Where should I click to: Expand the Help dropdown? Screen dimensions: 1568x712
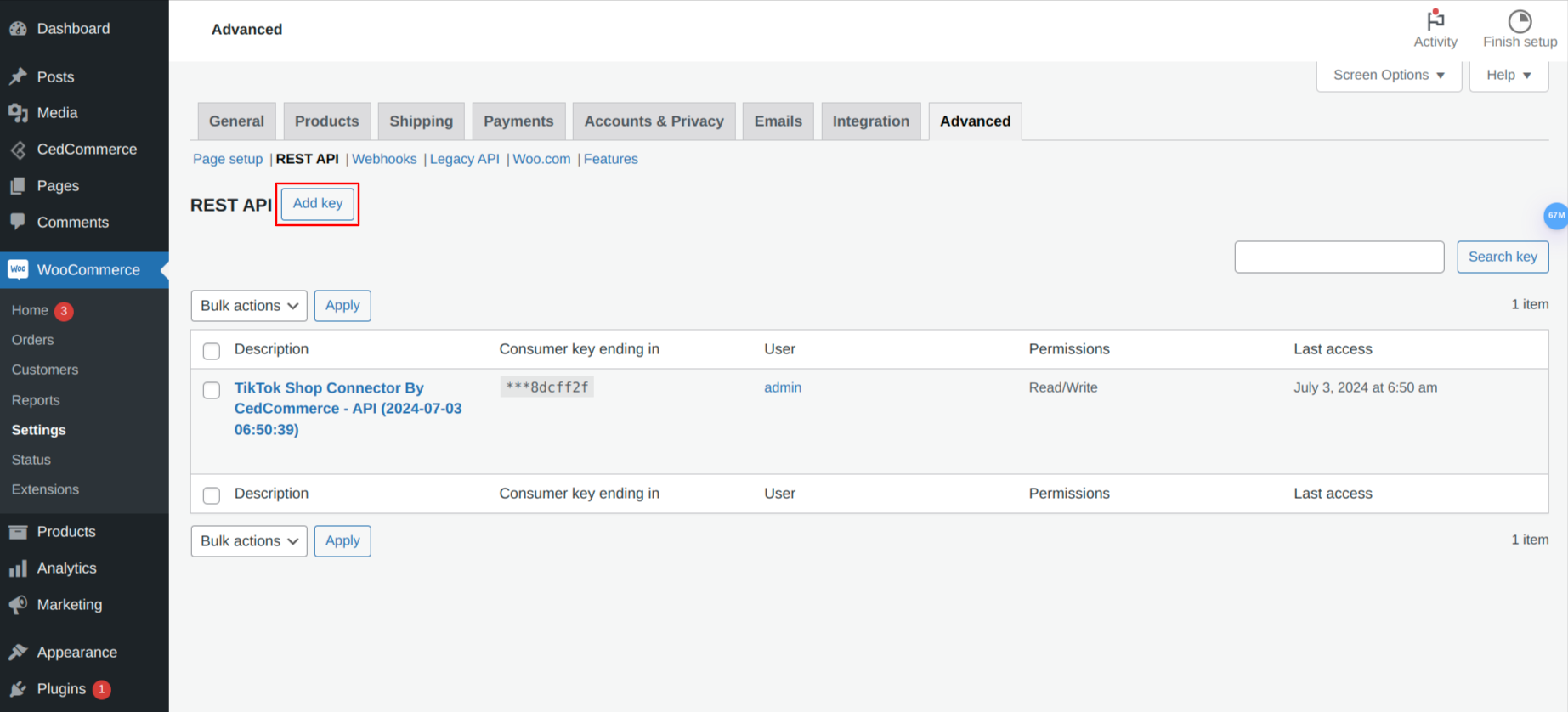1508,75
